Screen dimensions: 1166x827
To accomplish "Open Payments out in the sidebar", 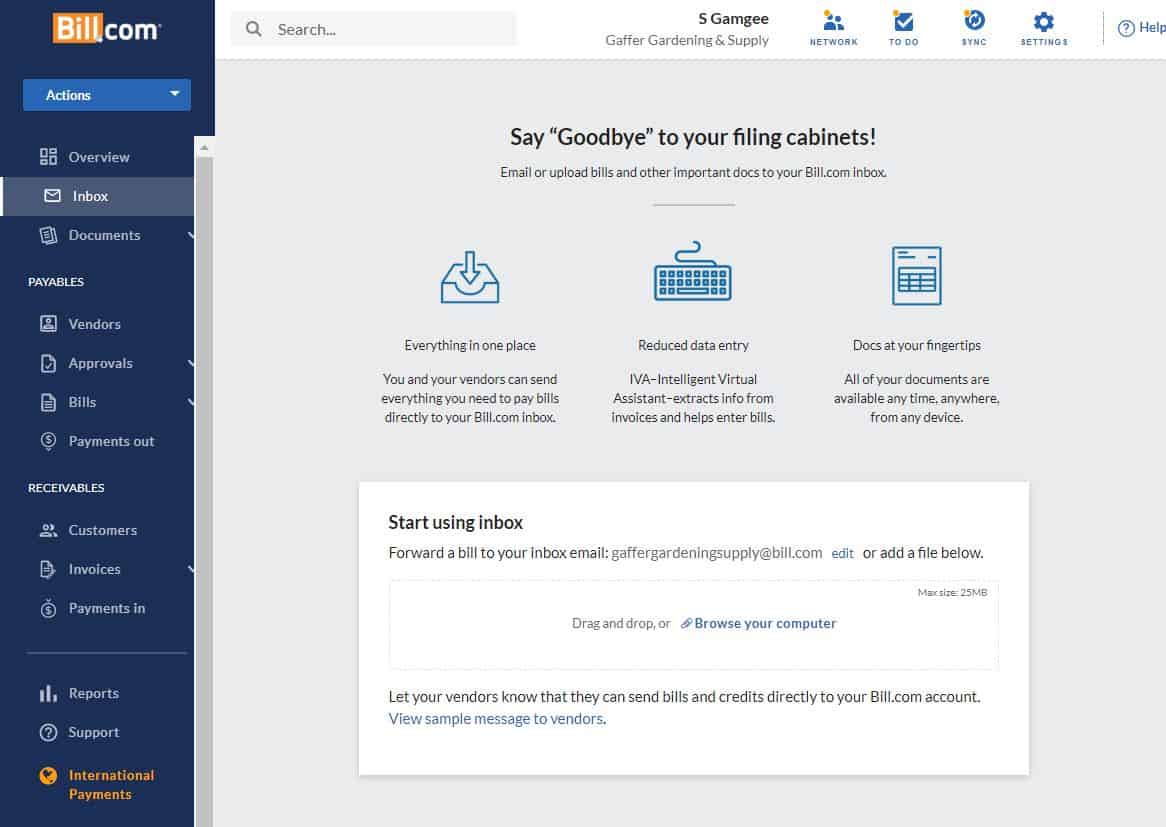I will coord(112,441).
